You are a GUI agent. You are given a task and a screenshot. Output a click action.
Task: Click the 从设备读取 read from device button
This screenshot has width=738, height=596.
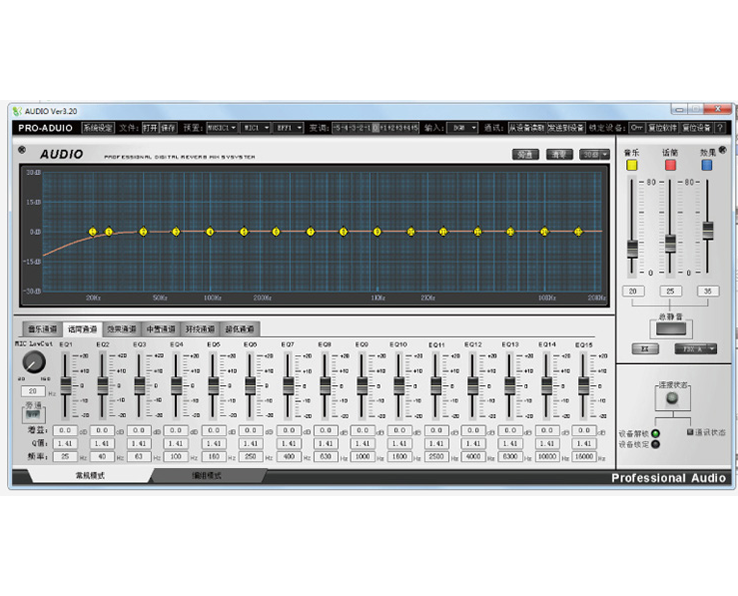[x=526, y=128]
